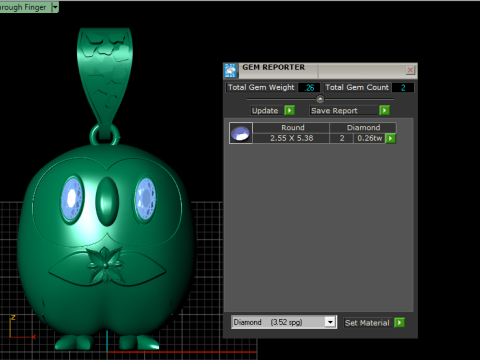Click the green arrow next to Update

pyautogui.click(x=289, y=110)
